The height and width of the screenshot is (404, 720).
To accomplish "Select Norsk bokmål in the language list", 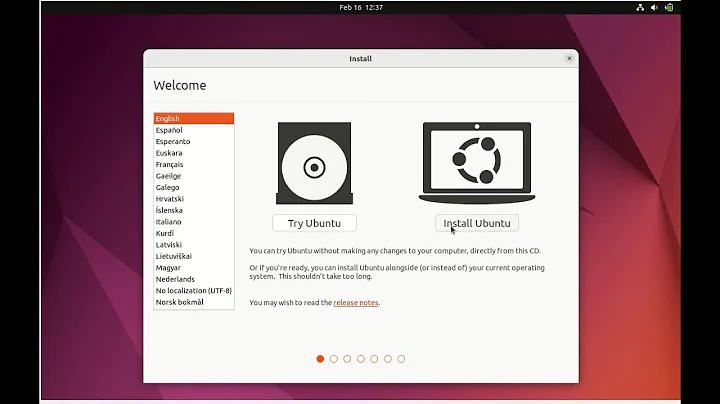I will pos(194,302).
